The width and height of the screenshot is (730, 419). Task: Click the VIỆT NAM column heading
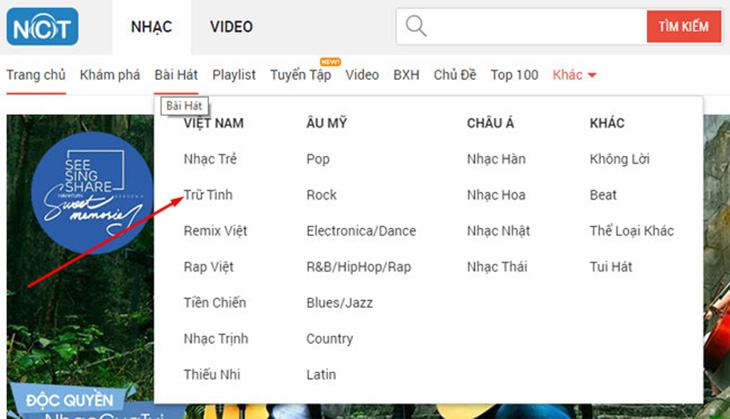(x=214, y=123)
